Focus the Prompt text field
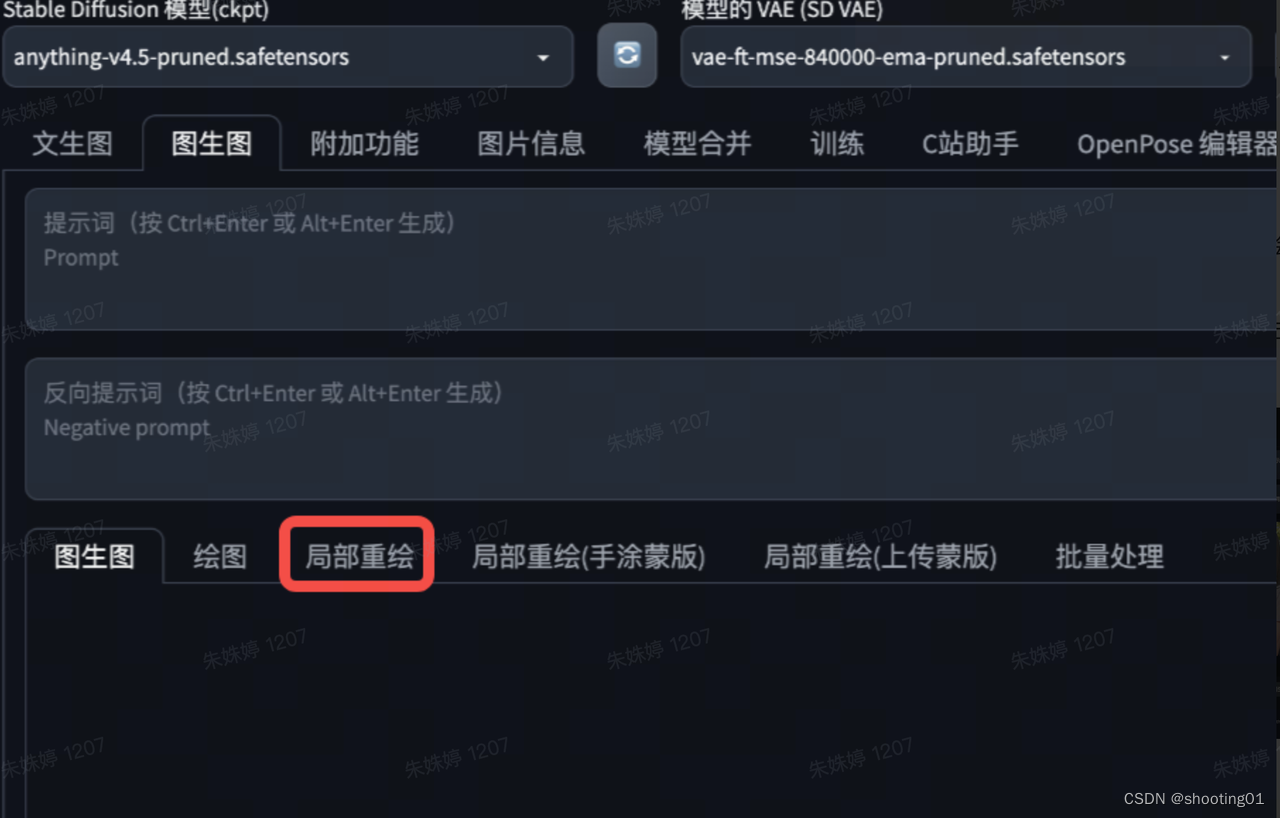This screenshot has height=818, width=1280. click(651, 259)
